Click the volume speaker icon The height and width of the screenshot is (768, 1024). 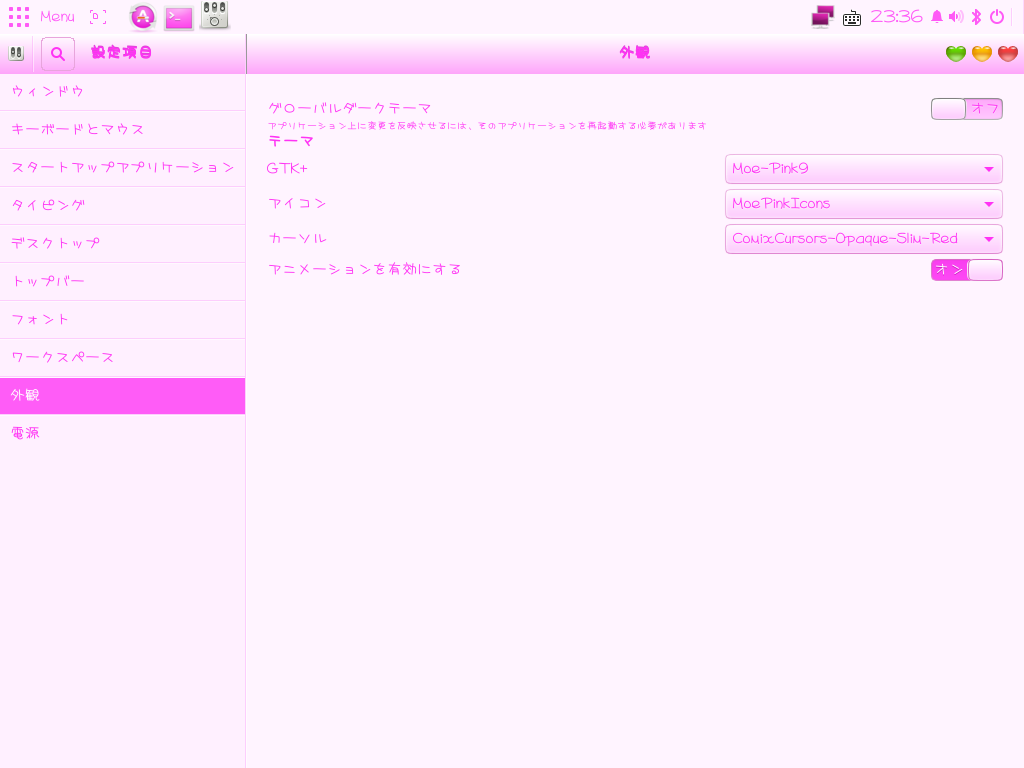pyautogui.click(x=956, y=17)
